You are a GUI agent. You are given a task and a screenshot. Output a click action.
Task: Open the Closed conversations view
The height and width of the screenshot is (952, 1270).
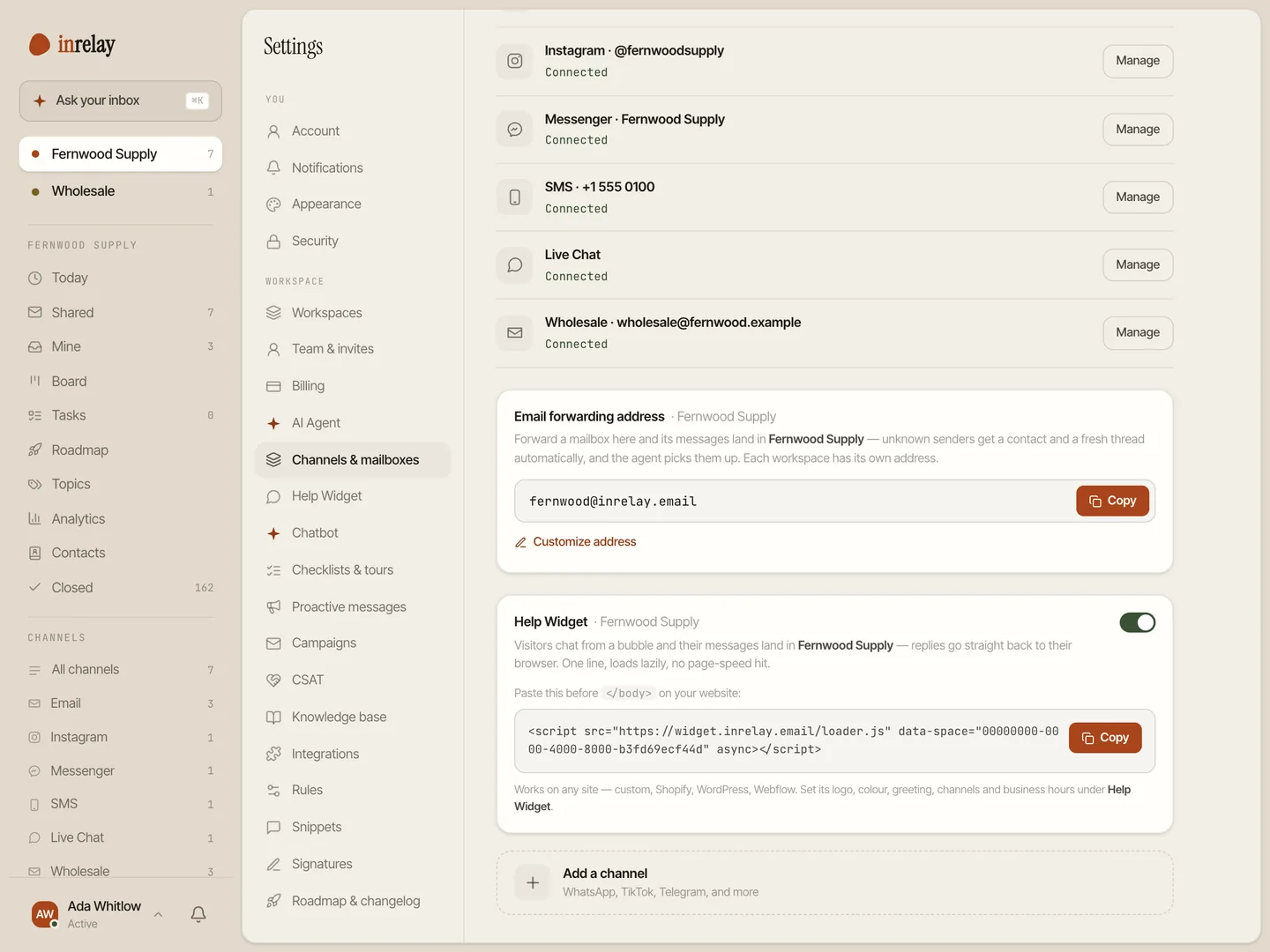(x=121, y=588)
